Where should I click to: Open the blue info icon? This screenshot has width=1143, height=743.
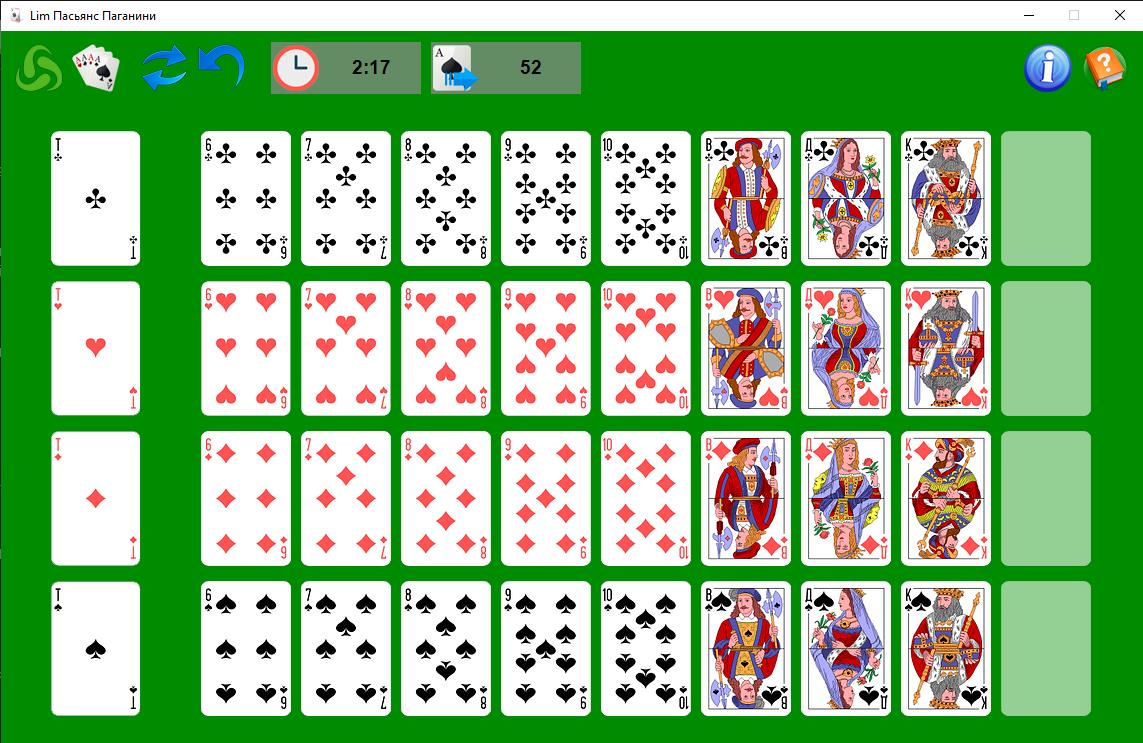click(x=1047, y=68)
